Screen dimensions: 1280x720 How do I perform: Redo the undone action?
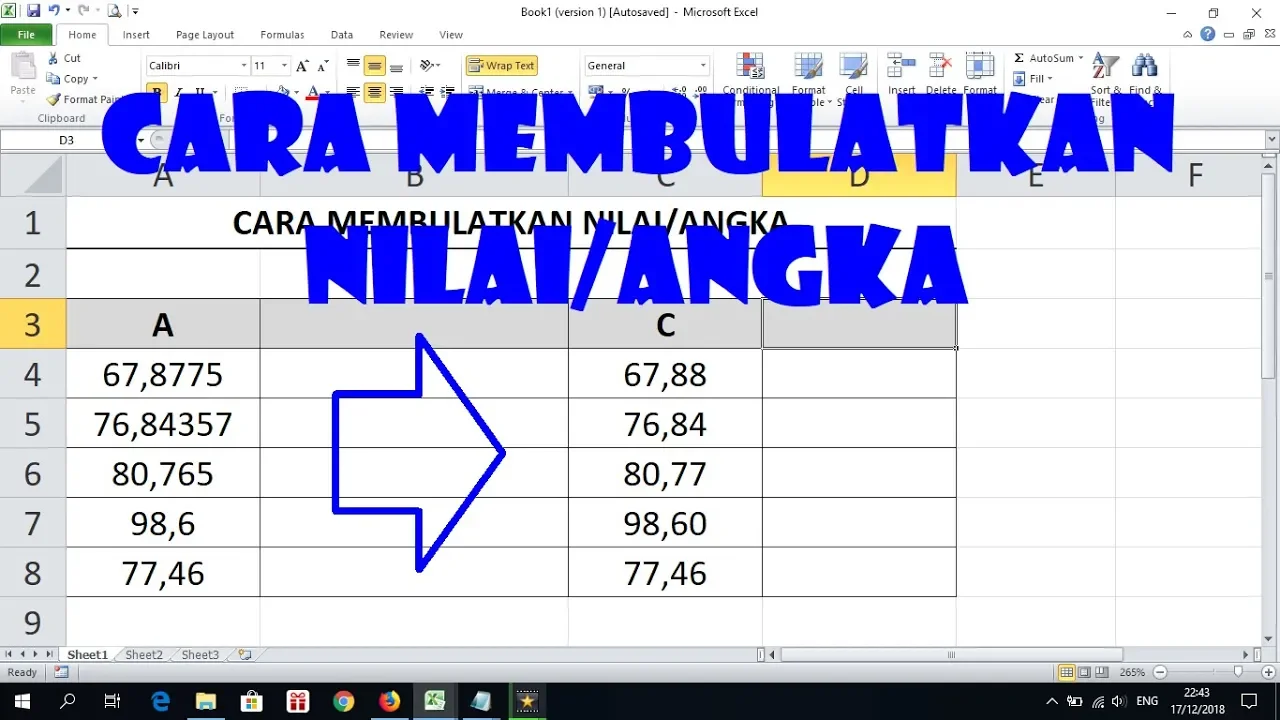[83, 12]
